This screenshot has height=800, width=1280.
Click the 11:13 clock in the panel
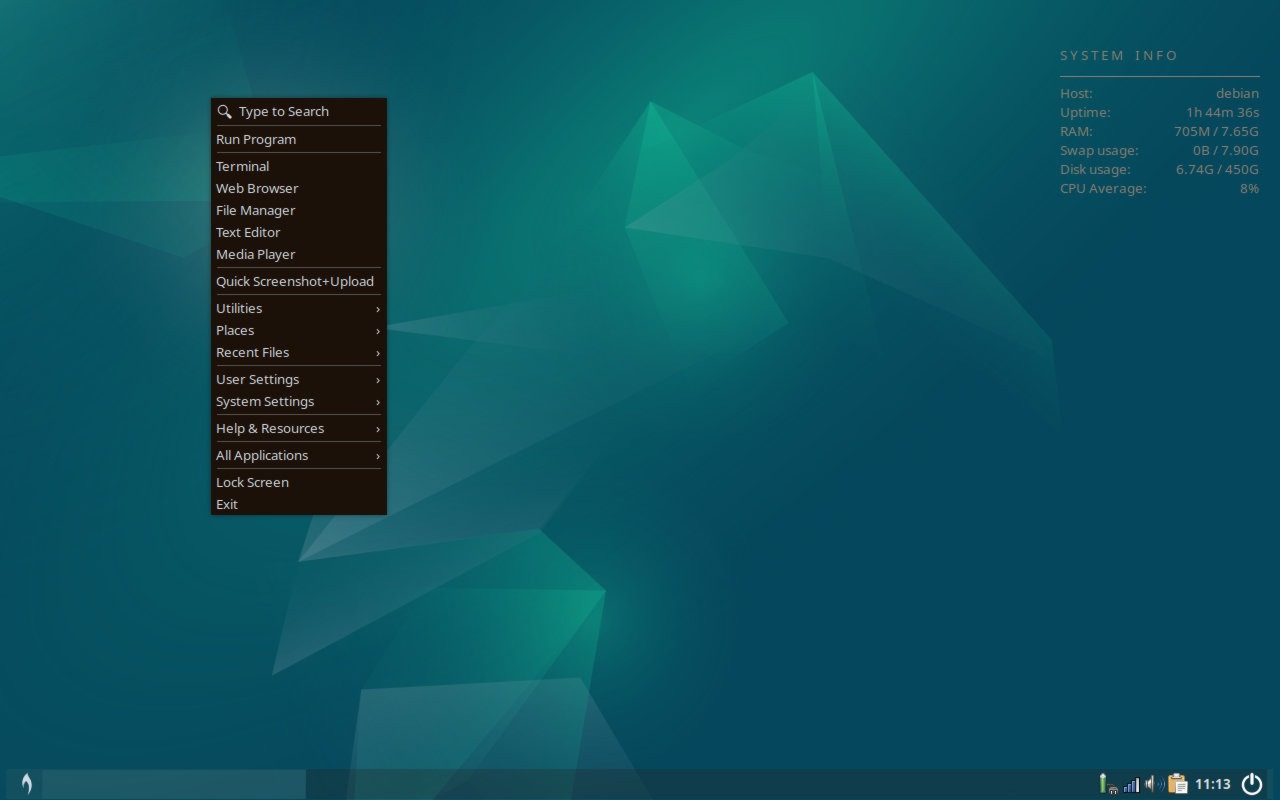(1213, 784)
